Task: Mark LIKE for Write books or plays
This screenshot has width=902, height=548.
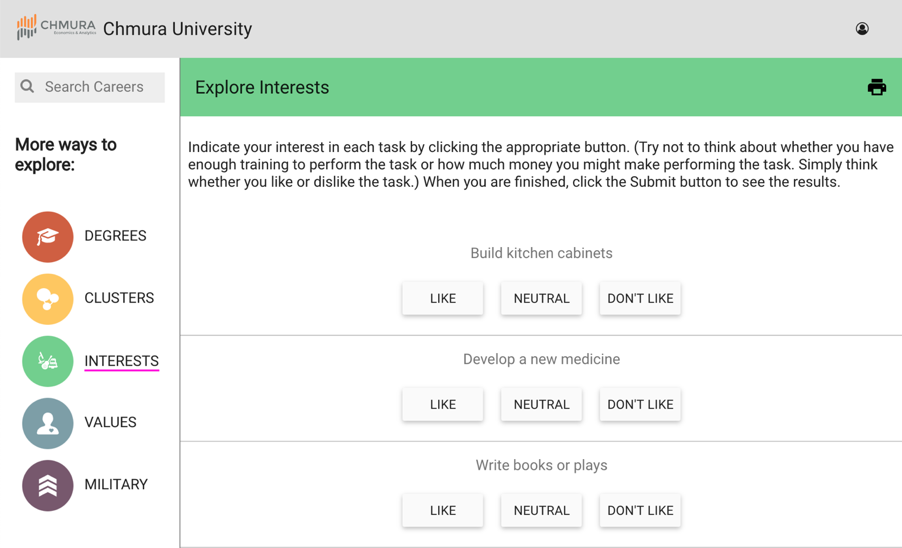Action: coord(442,510)
